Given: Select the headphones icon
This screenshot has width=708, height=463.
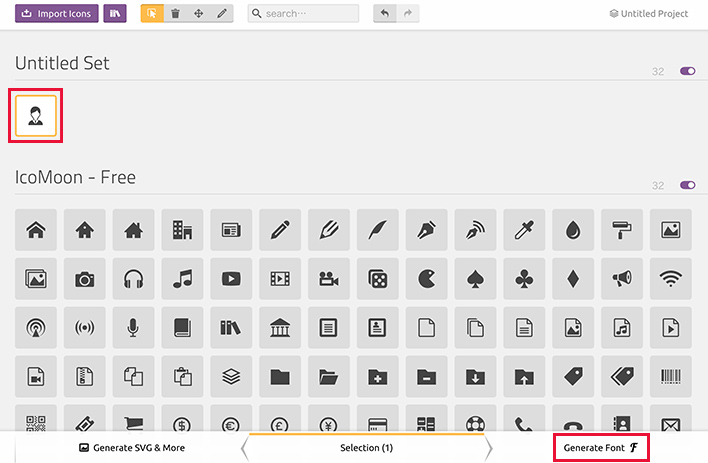Looking at the screenshot, I should (x=133, y=279).
